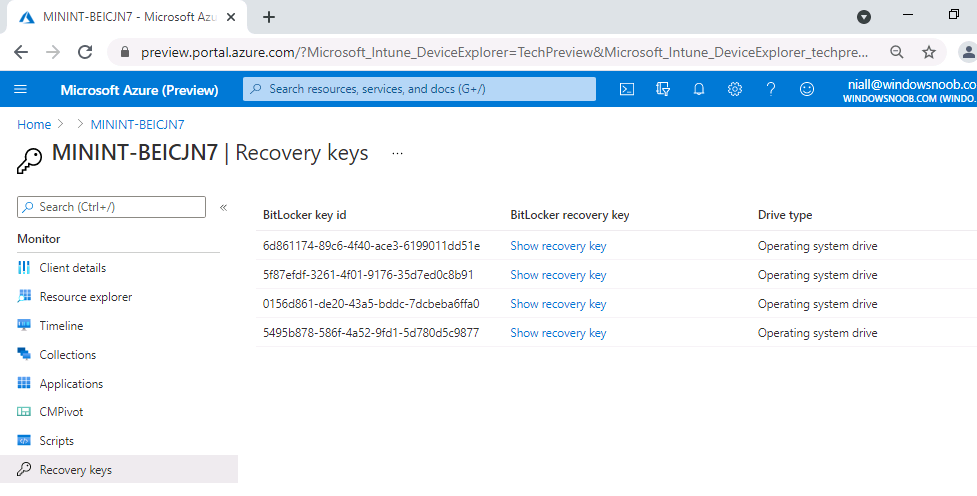Click the browser back arrow

coord(21,52)
